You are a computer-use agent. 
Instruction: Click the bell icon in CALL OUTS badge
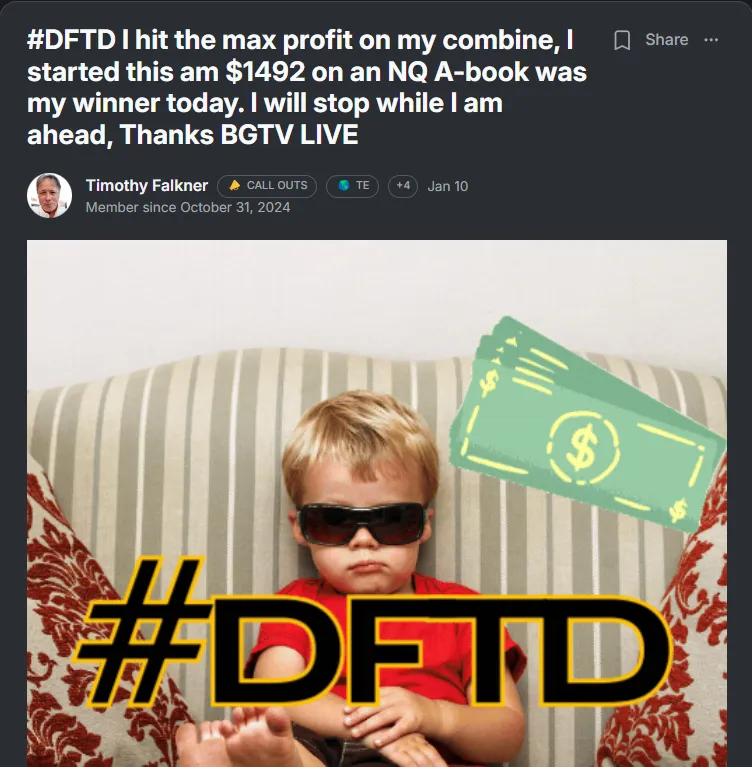point(235,185)
